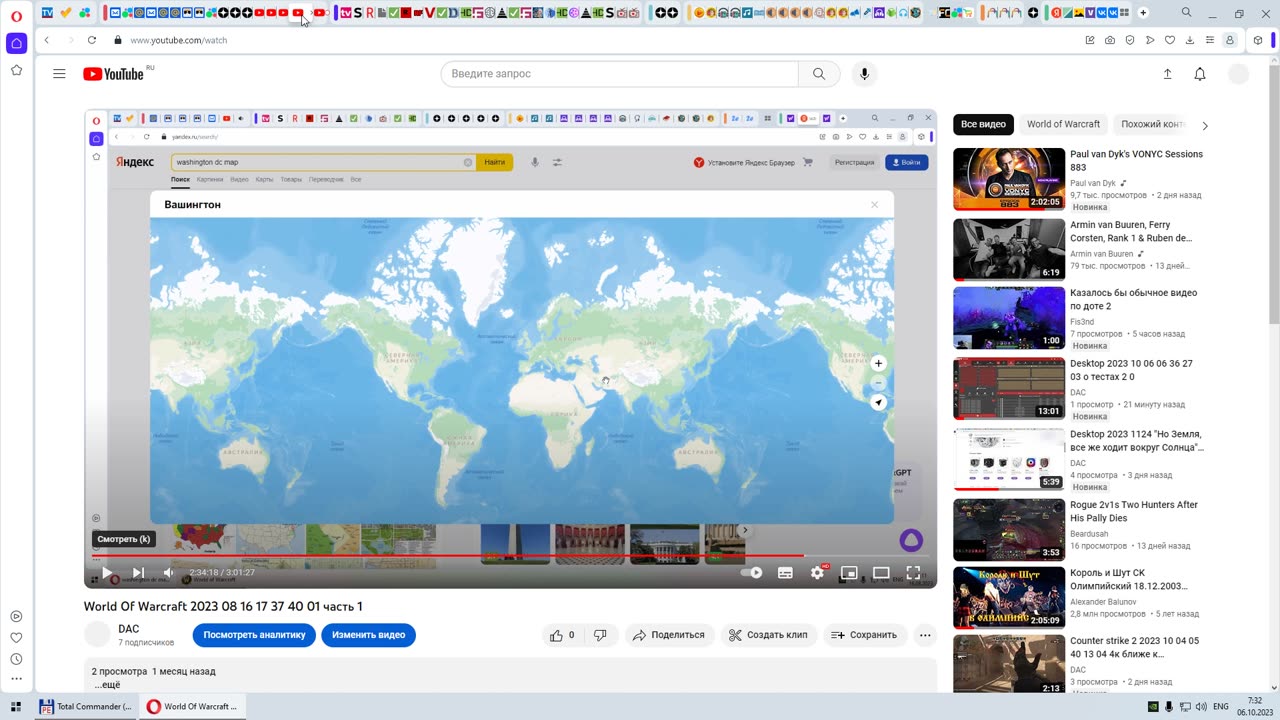Click the Поделиться share button
Viewport: 1280px width, 720px height.
click(x=669, y=635)
